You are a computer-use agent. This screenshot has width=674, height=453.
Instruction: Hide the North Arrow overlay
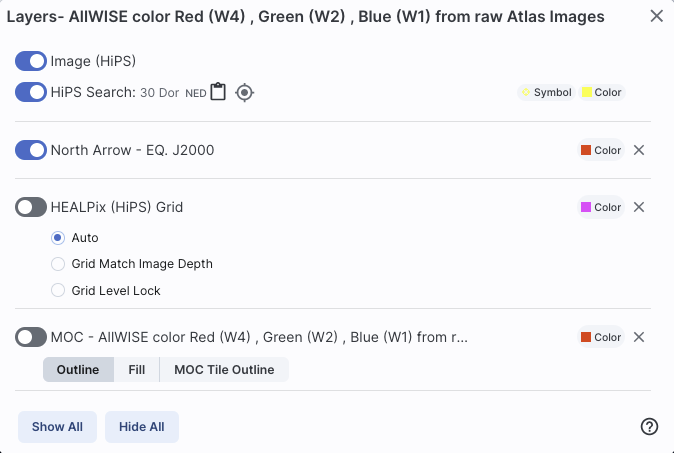31,150
